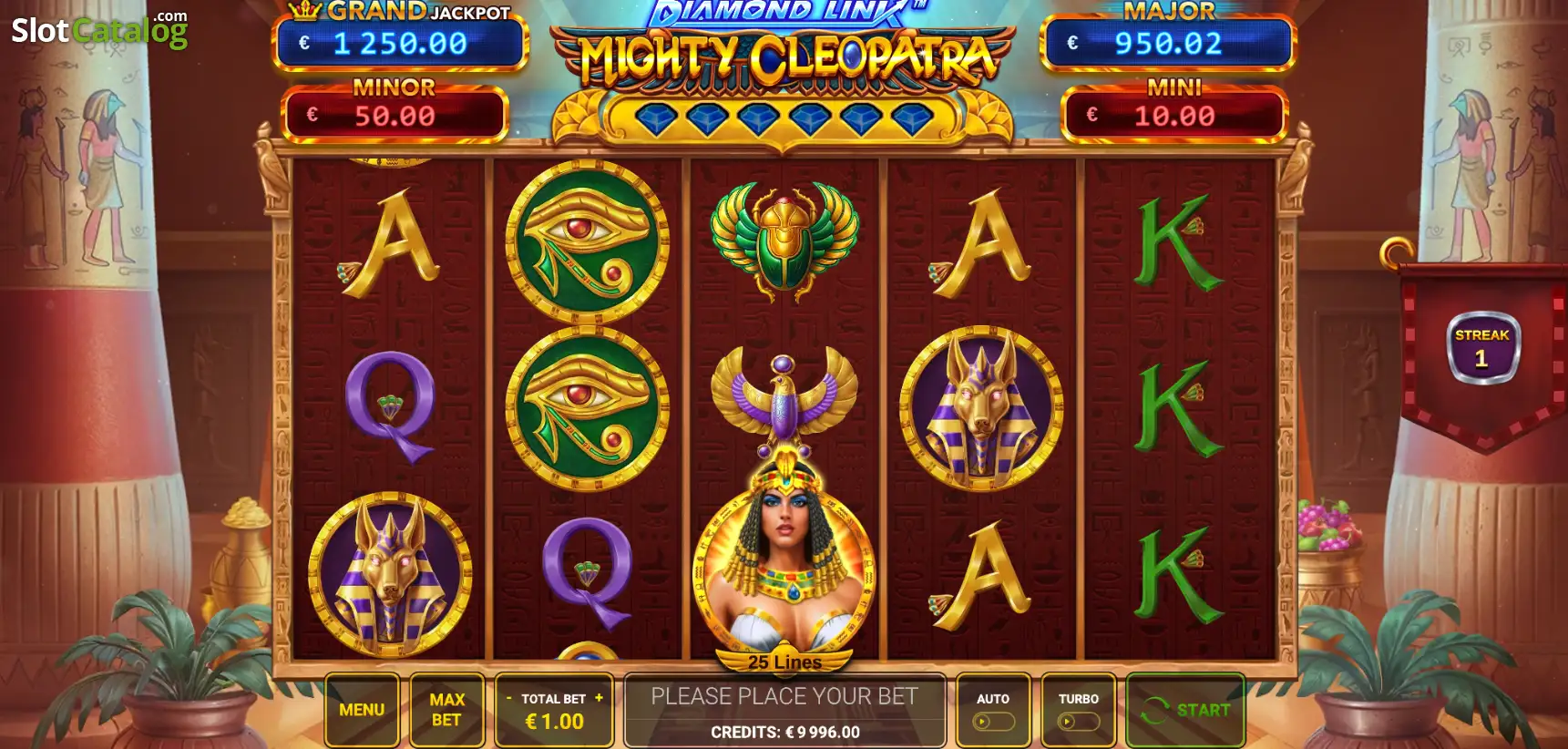Decrease total bet with minus sign
Screen dimensions: 1568x749
click(x=509, y=698)
